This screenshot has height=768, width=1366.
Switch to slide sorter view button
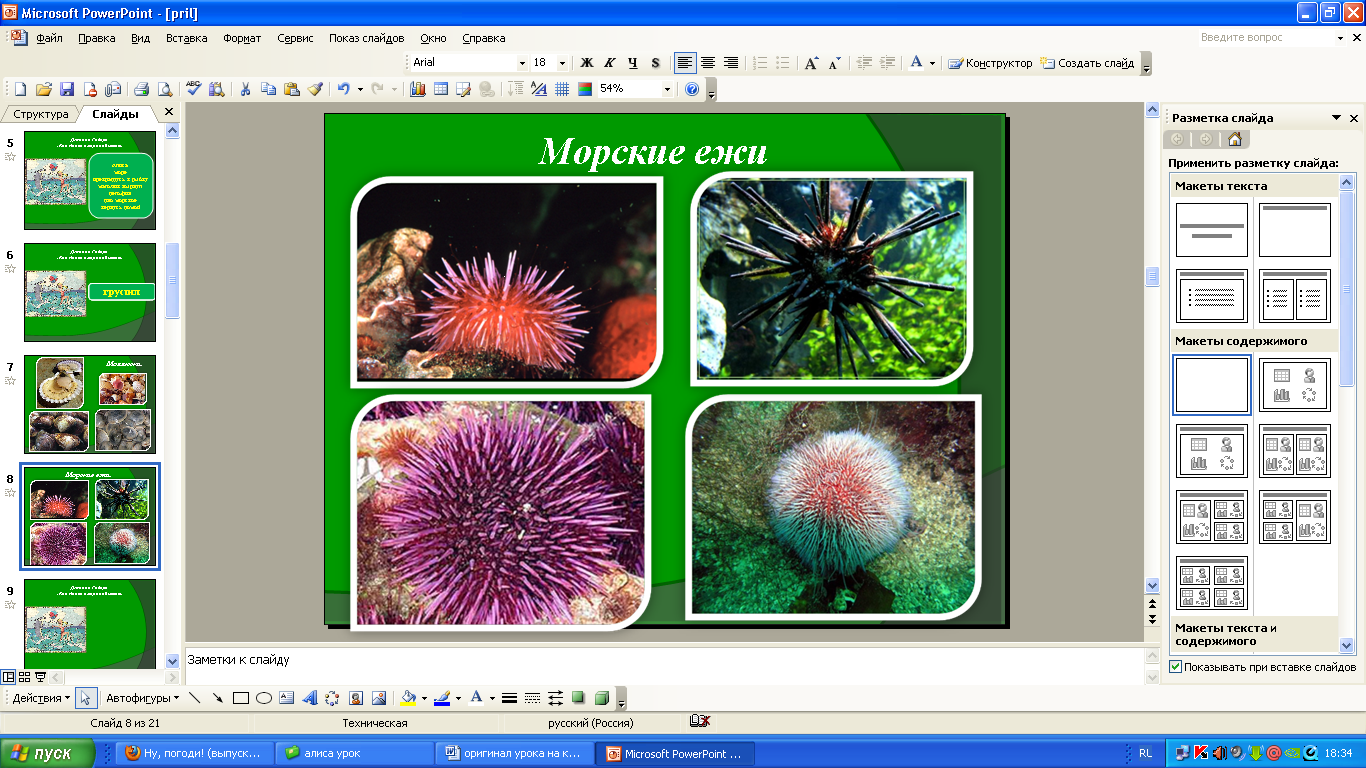(24, 677)
